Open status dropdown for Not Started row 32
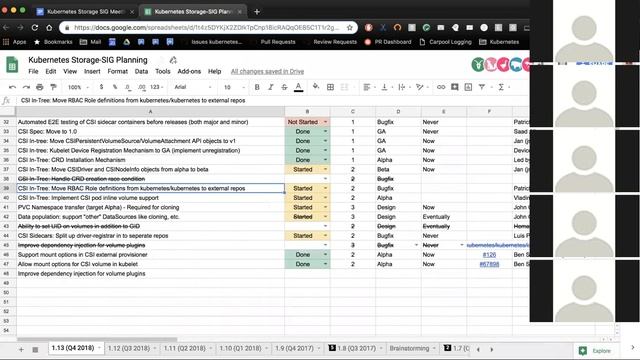The image size is (640, 360). (325, 122)
